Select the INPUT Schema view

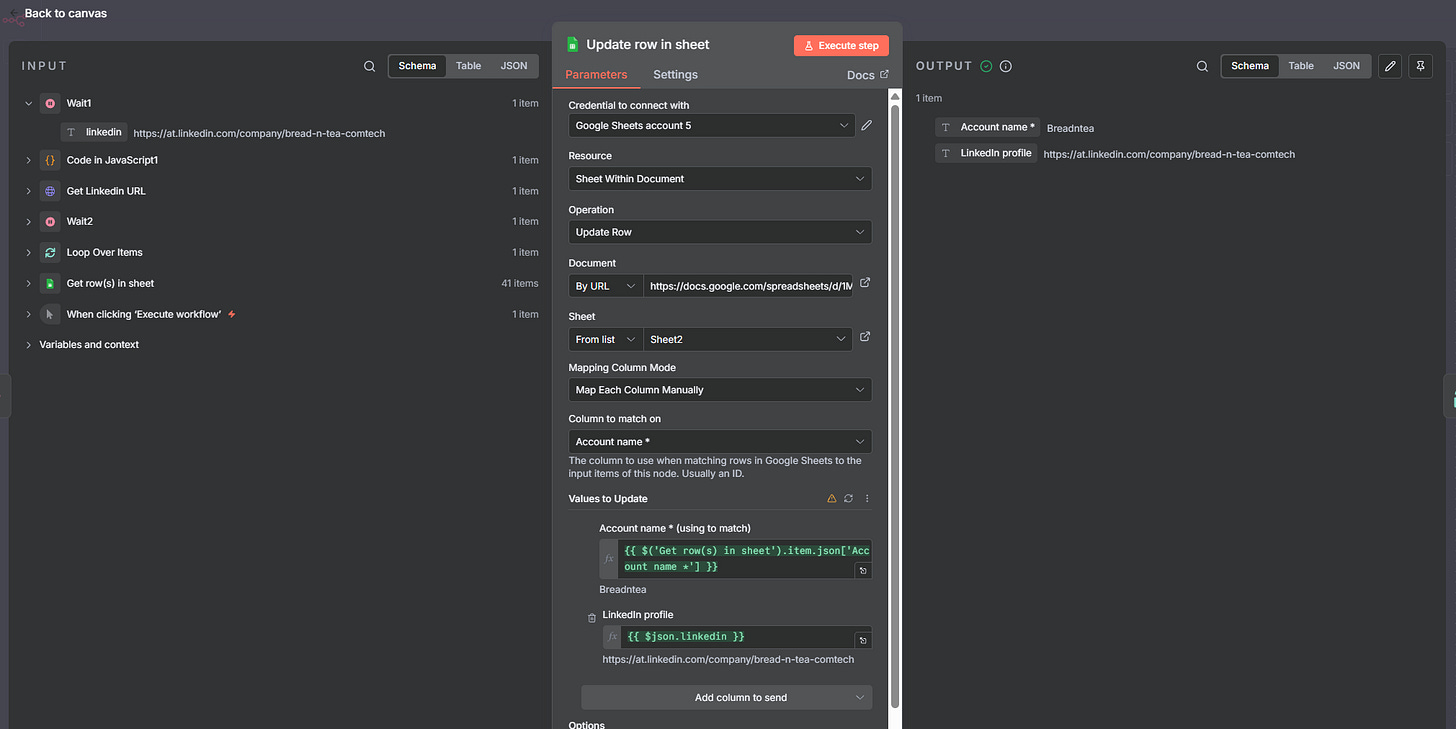click(x=417, y=66)
